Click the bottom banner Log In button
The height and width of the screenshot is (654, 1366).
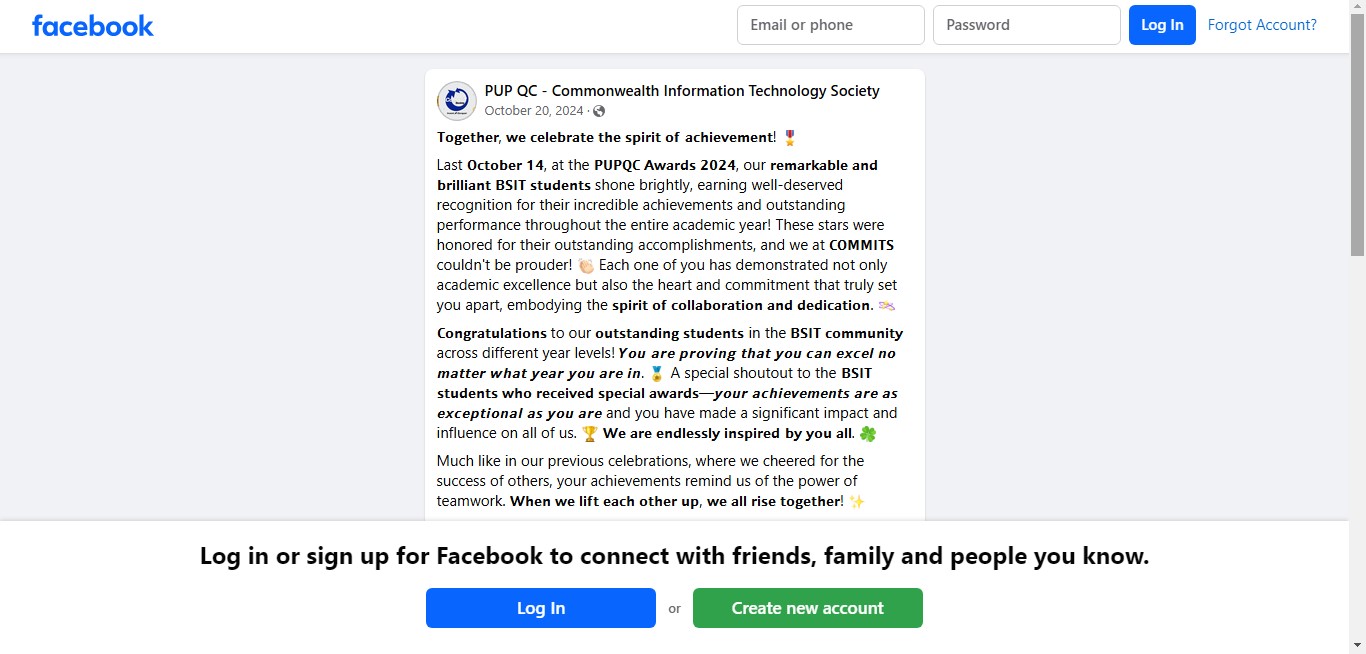(x=541, y=608)
